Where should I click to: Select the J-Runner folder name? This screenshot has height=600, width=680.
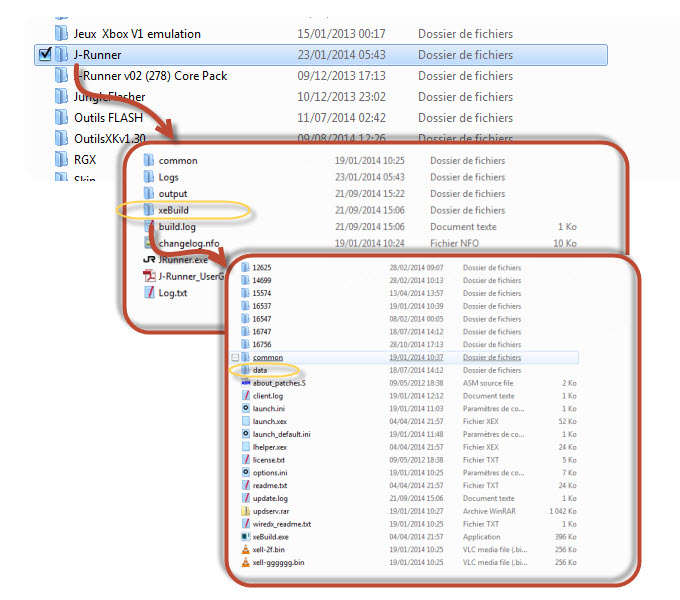(x=98, y=55)
